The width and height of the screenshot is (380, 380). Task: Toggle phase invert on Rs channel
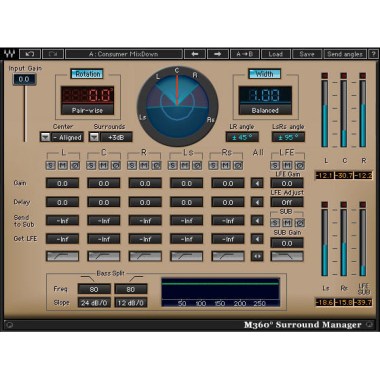[238, 165]
